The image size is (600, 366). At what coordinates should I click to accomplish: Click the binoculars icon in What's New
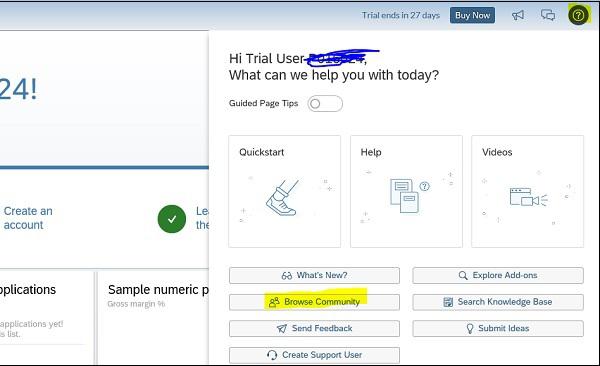coord(287,276)
